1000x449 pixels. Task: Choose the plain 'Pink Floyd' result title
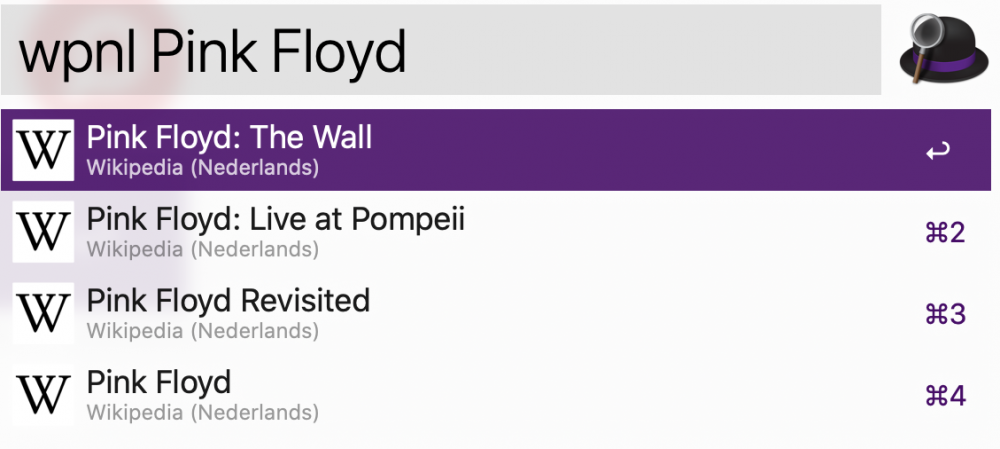point(159,382)
